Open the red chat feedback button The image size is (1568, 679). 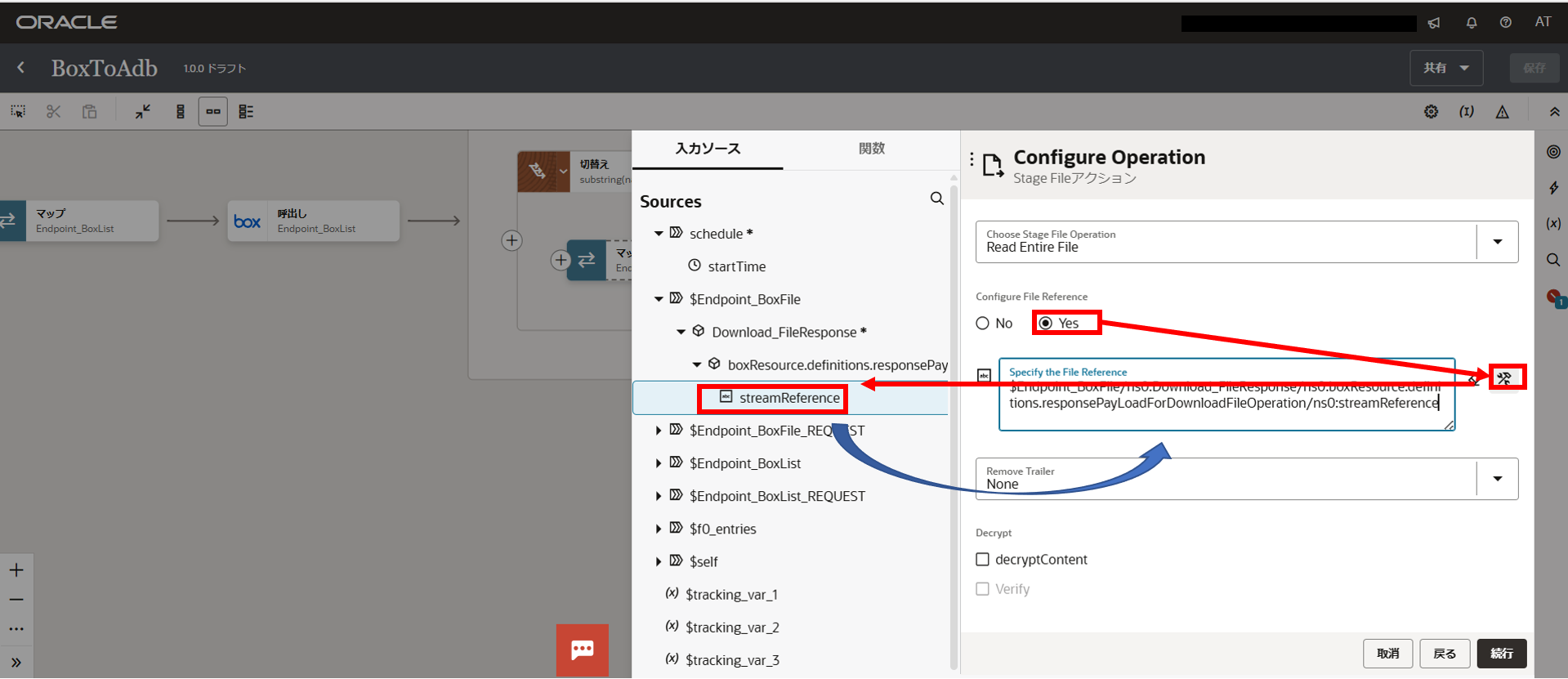coord(583,650)
